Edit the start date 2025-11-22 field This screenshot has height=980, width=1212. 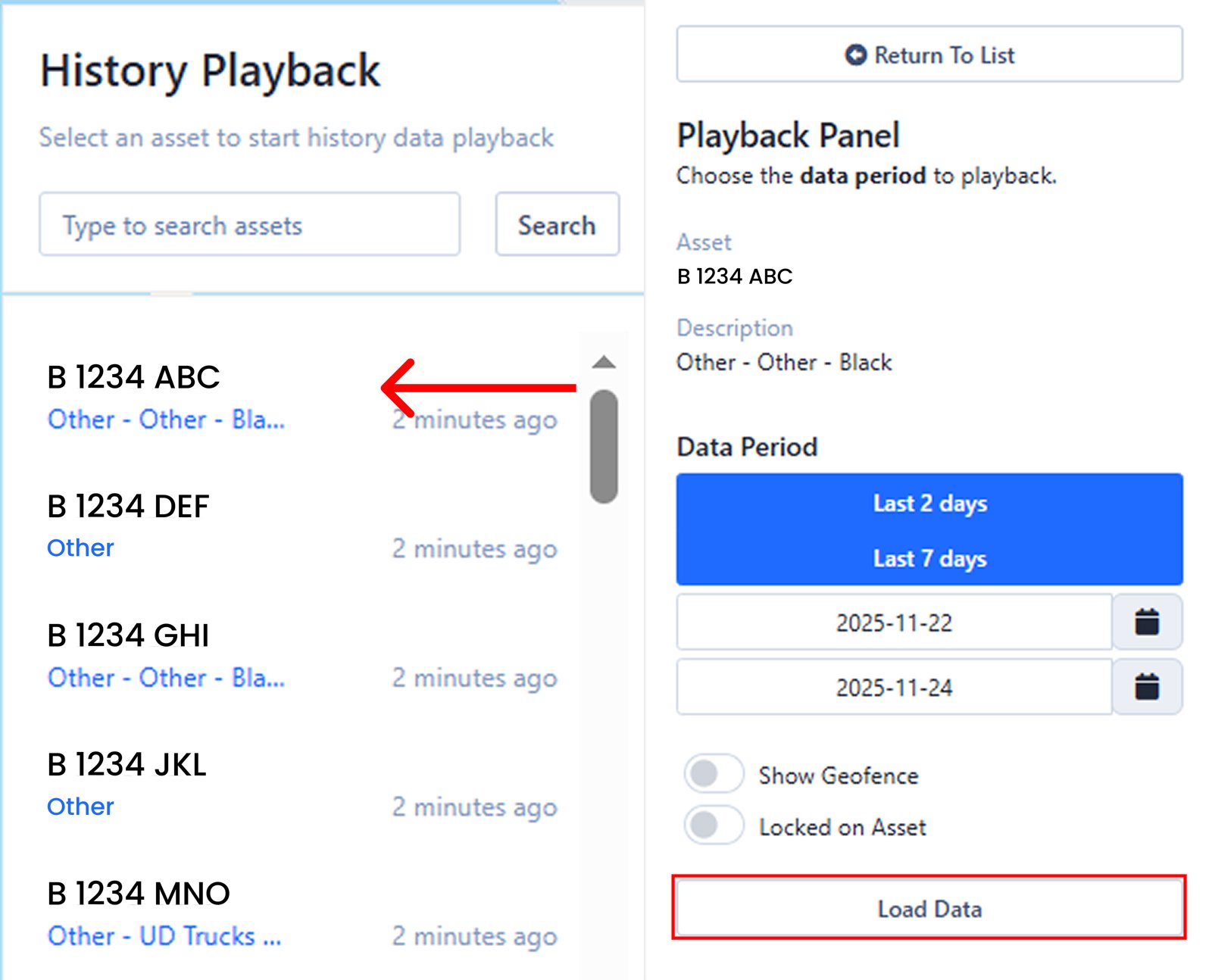click(x=894, y=623)
